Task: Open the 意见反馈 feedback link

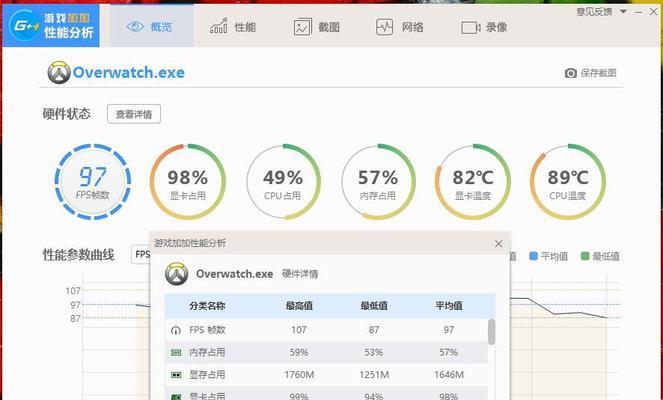Action: coord(594,12)
